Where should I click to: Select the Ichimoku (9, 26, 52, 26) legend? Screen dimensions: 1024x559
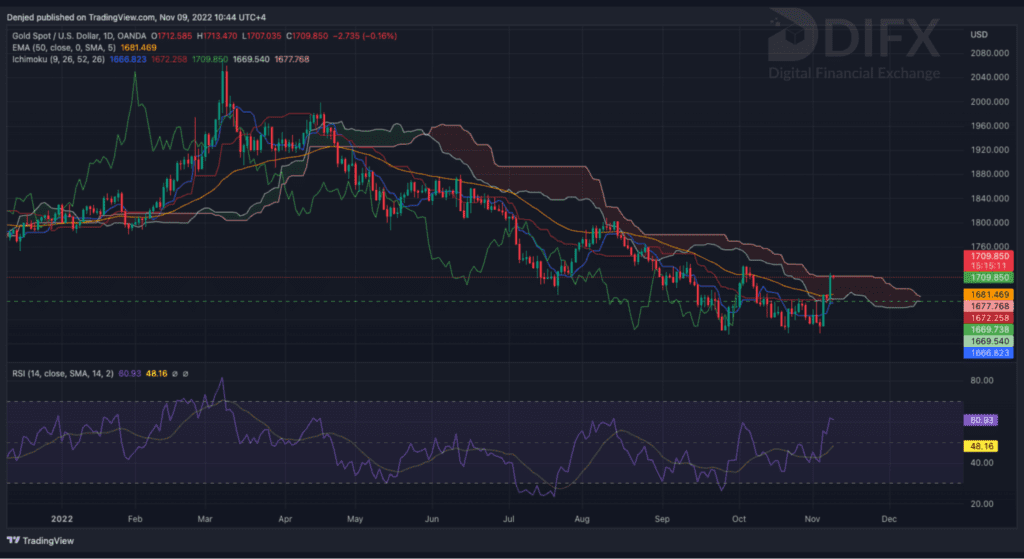pos(58,59)
